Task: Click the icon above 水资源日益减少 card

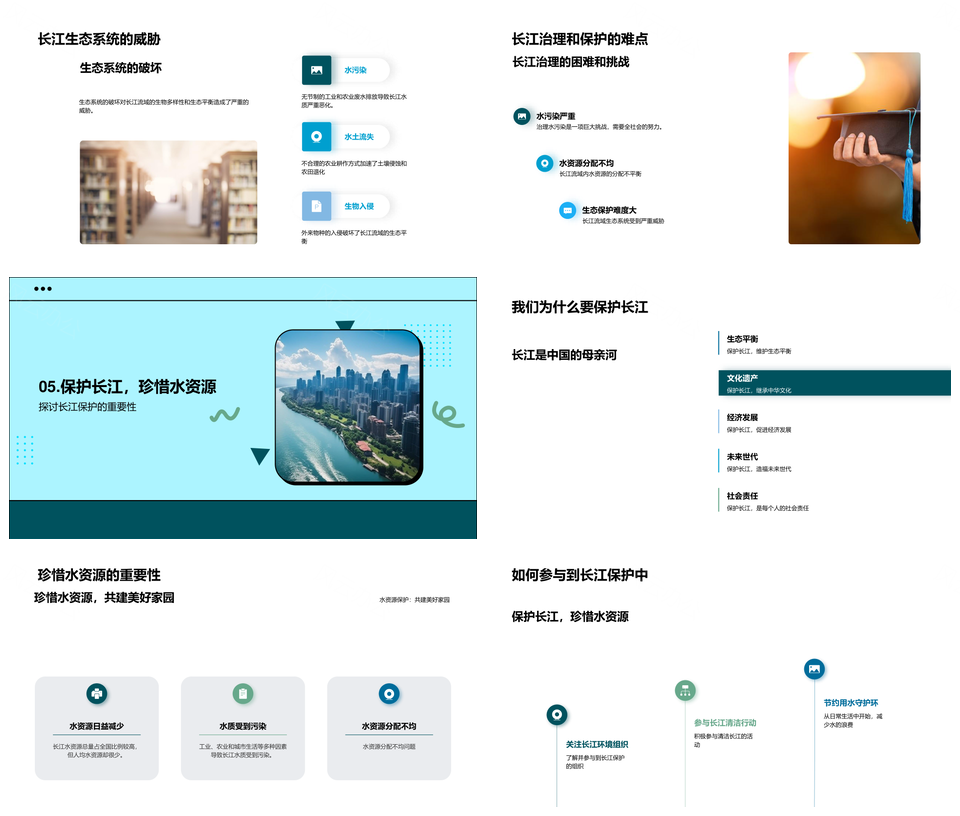Action: 96,693
